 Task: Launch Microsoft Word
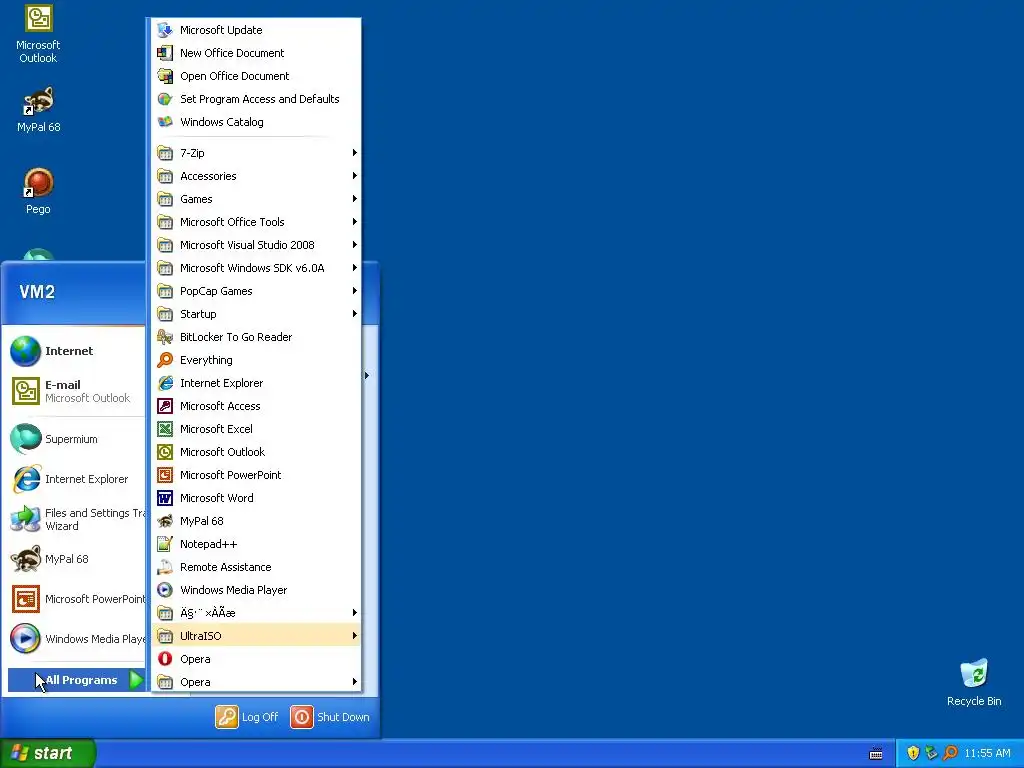[x=256, y=498]
